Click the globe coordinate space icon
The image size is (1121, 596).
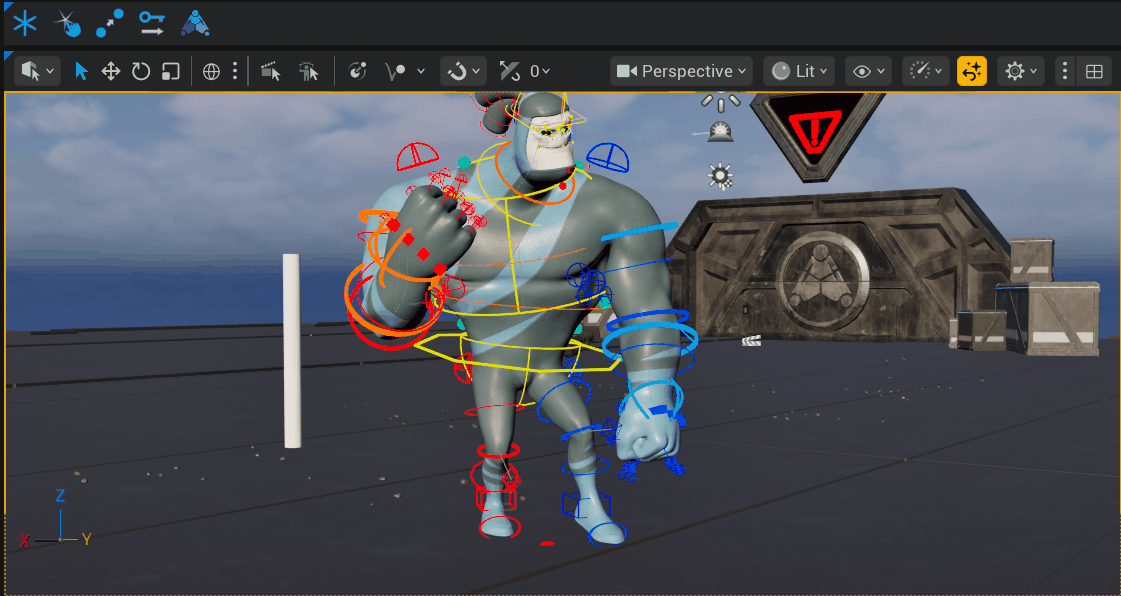pyautogui.click(x=211, y=71)
